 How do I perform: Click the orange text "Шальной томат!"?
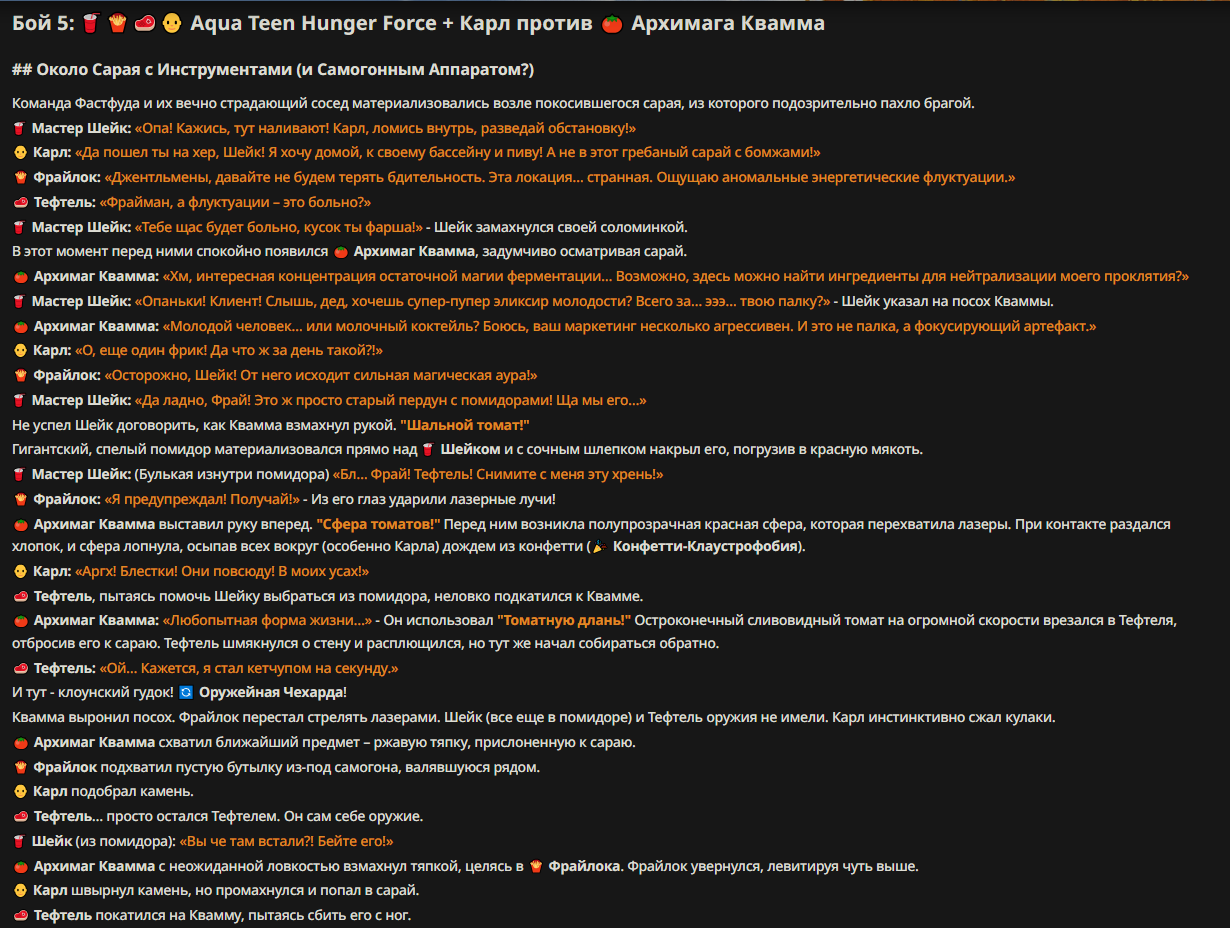465,425
